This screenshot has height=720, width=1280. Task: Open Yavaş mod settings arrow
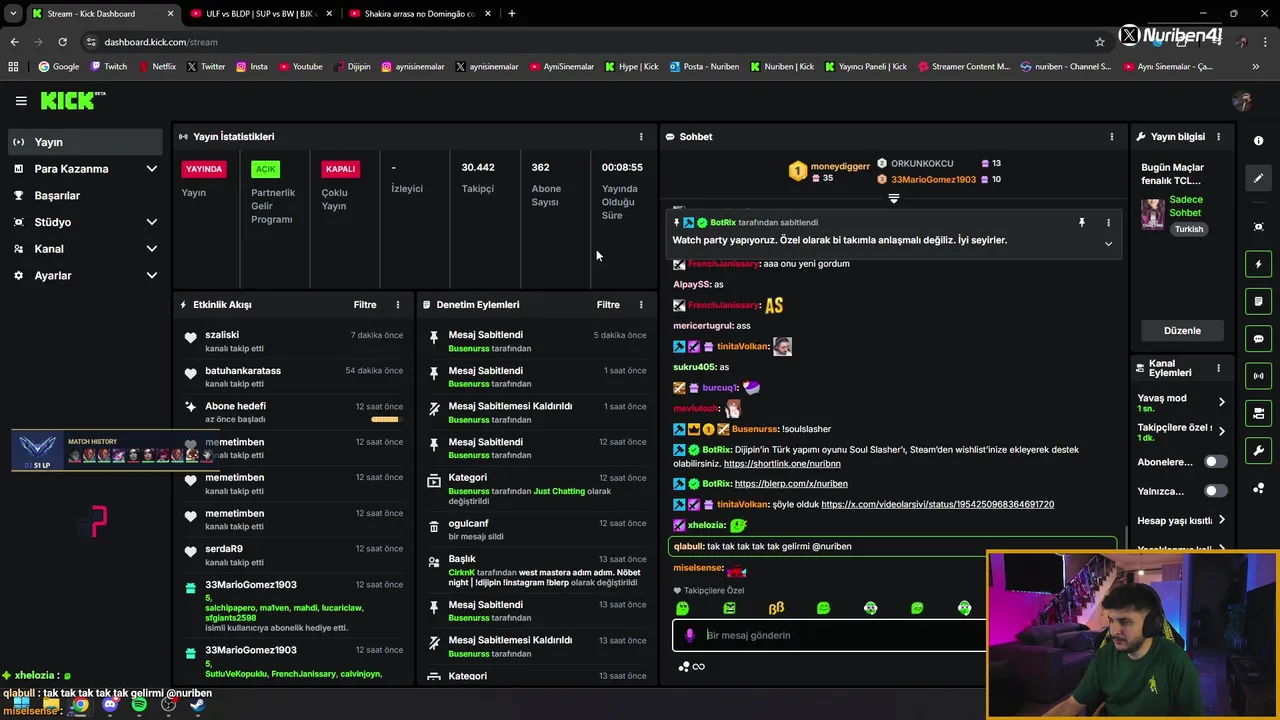click(x=1221, y=402)
